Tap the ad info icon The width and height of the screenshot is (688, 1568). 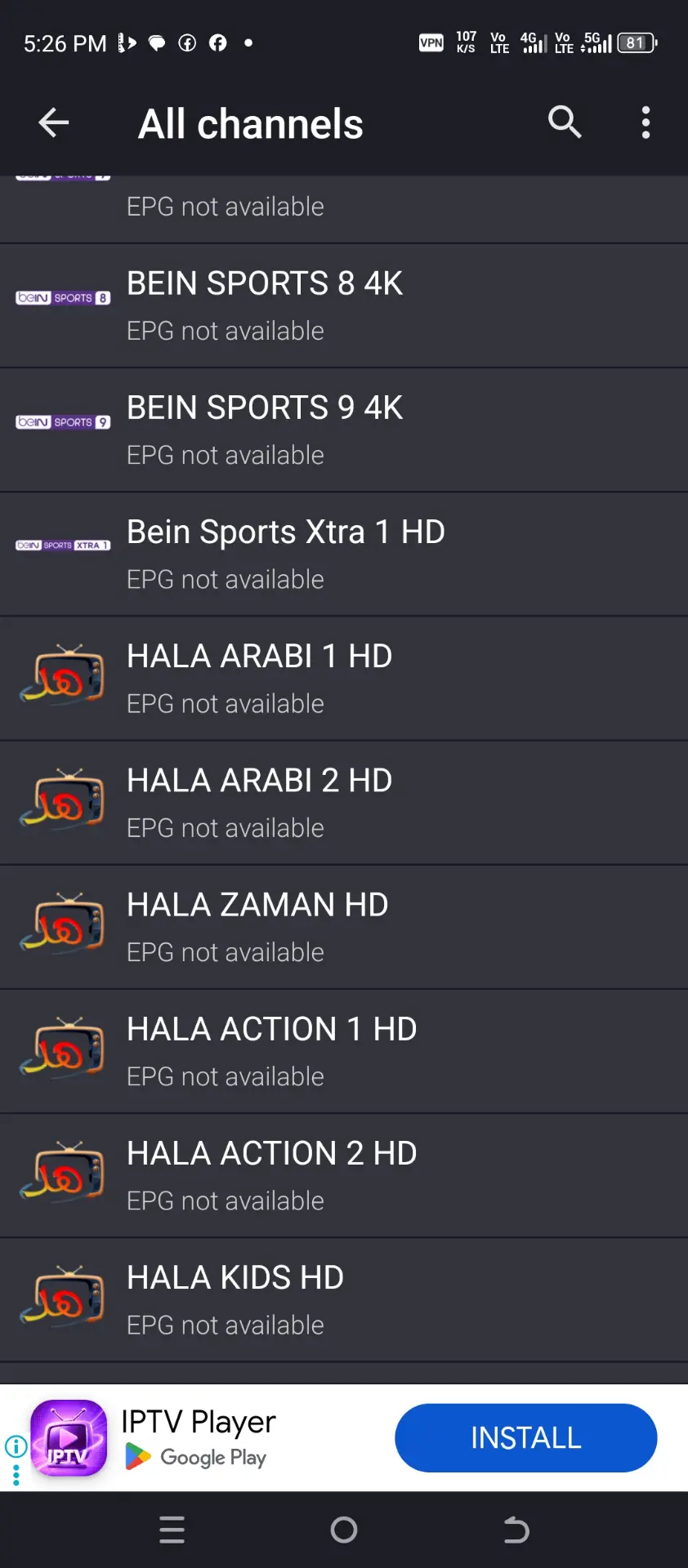pos(16,1446)
